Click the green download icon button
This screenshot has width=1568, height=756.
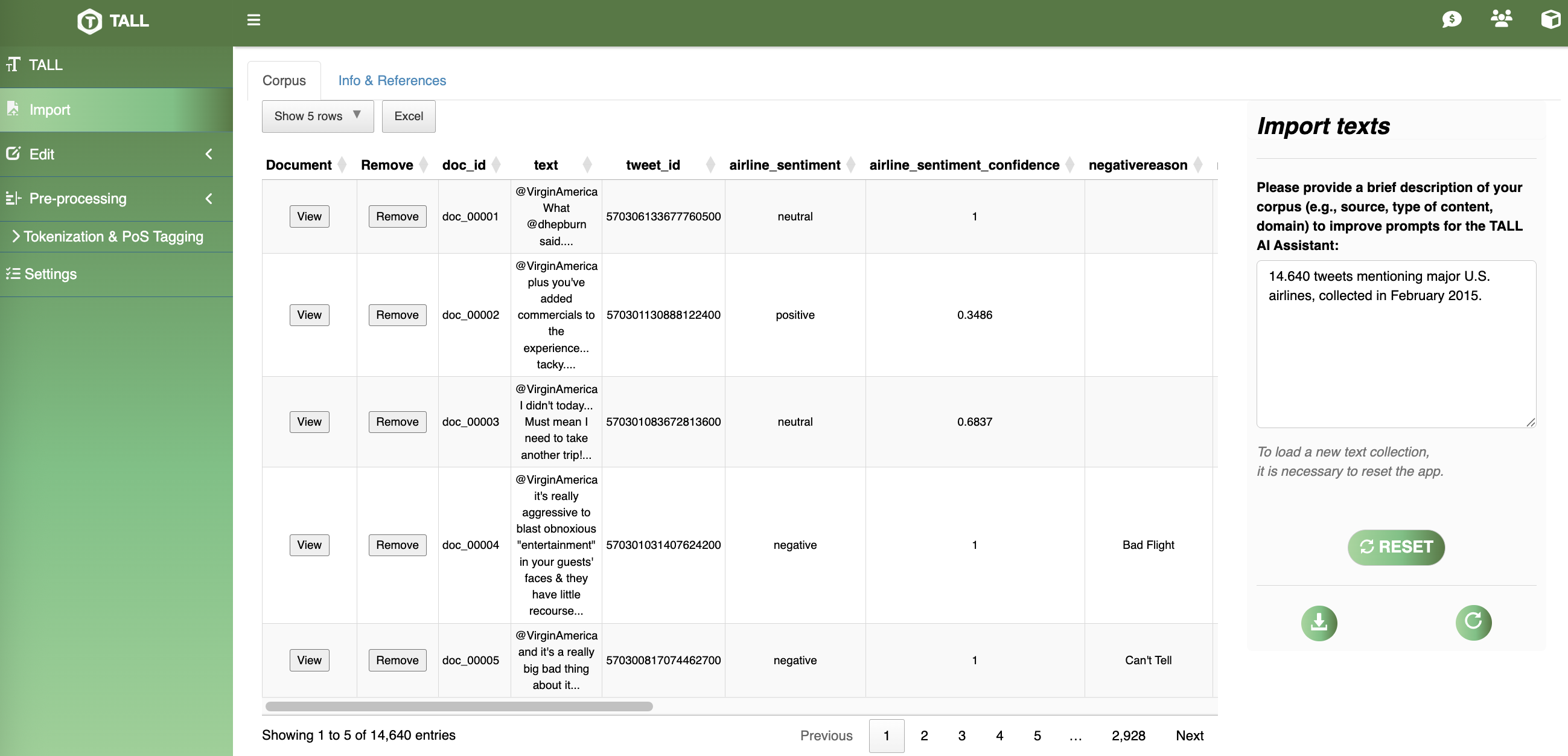1319,623
